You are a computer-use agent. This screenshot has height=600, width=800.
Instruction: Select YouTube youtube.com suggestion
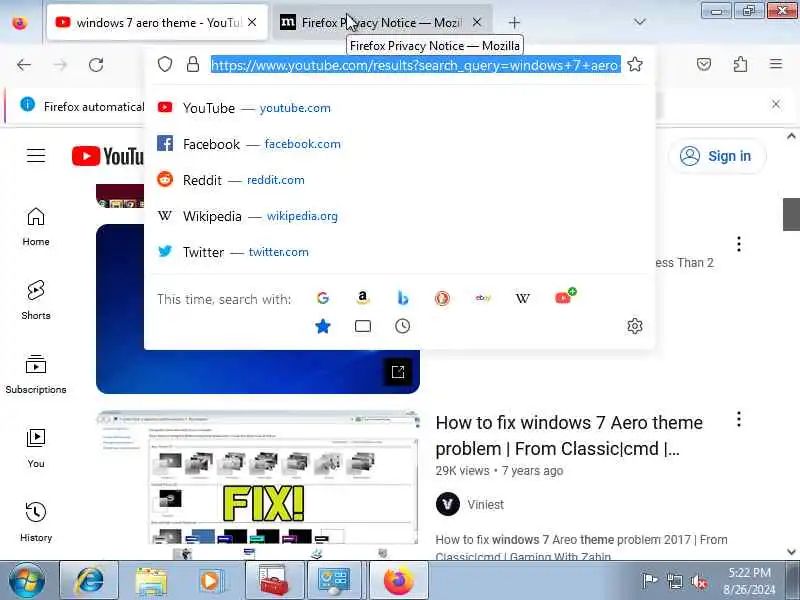(x=399, y=108)
